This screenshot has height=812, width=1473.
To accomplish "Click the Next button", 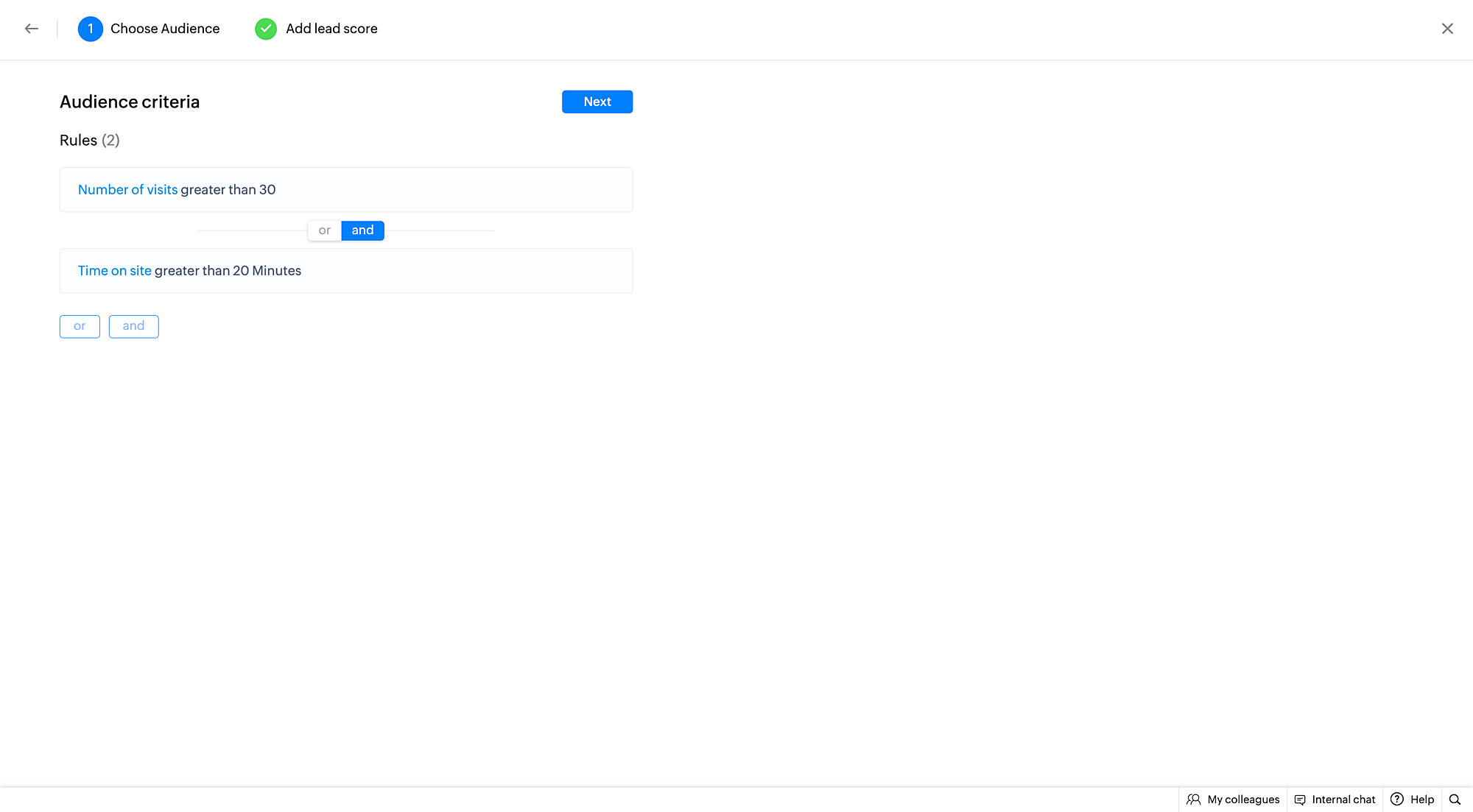I will coord(597,102).
